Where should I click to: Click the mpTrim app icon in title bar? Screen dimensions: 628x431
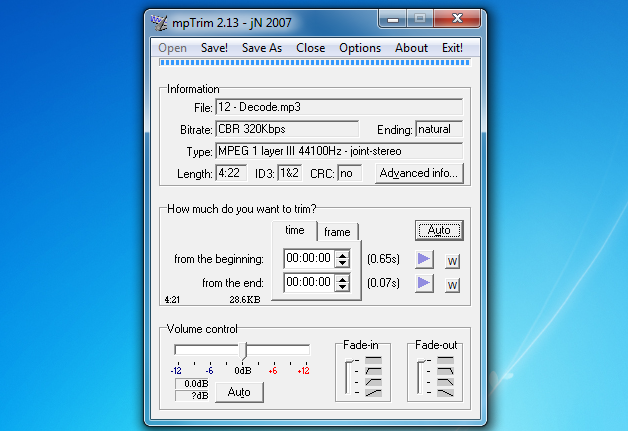tap(159, 22)
